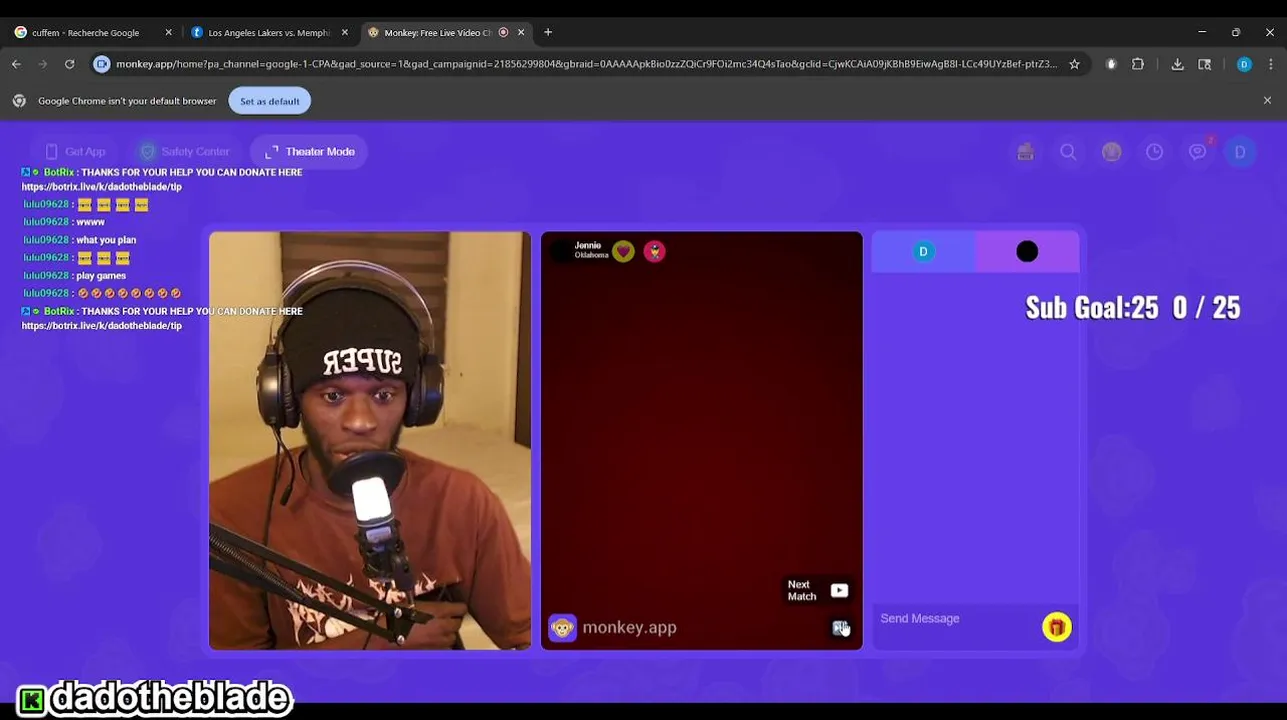Open a new browser tab

tap(548, 33)
